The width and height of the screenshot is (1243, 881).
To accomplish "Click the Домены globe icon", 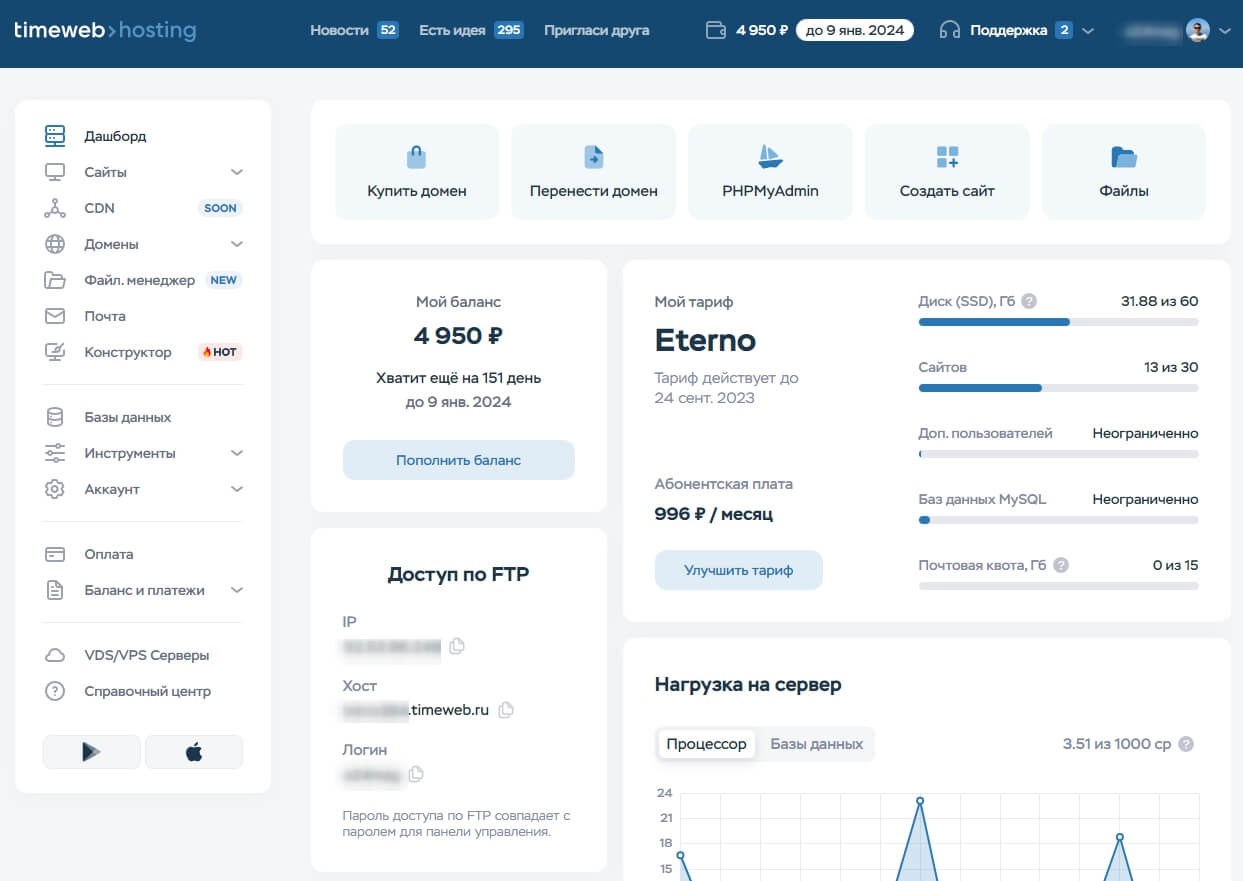I will coord(55,244).
